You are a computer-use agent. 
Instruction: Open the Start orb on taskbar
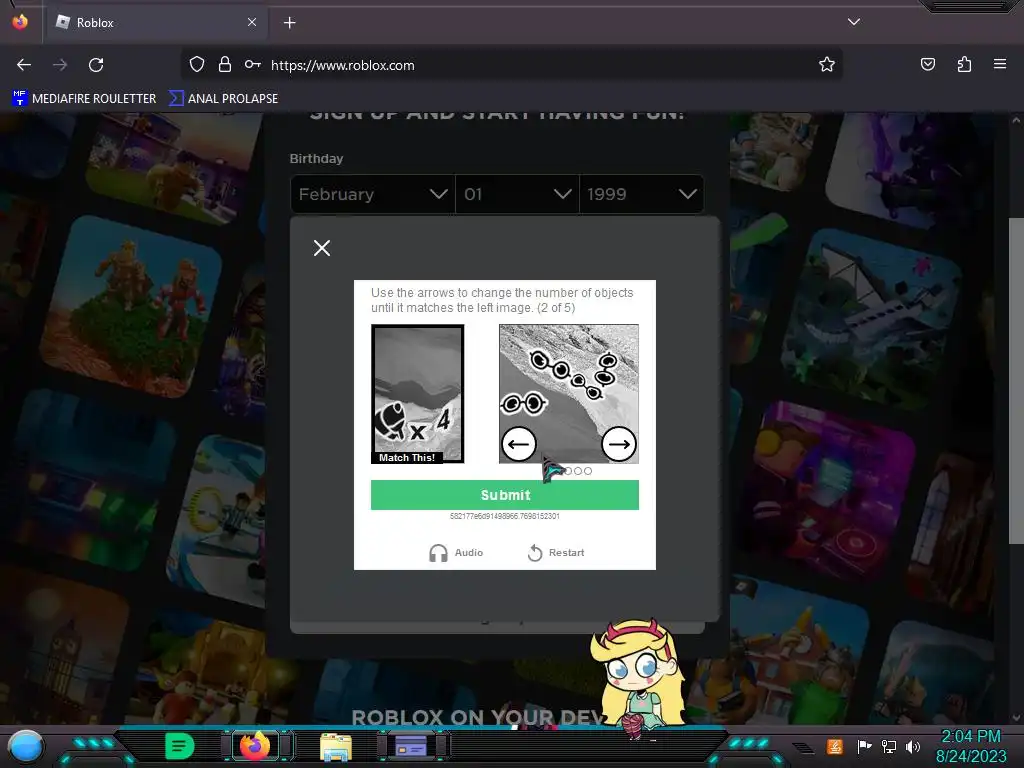click(x=26, y=748)
